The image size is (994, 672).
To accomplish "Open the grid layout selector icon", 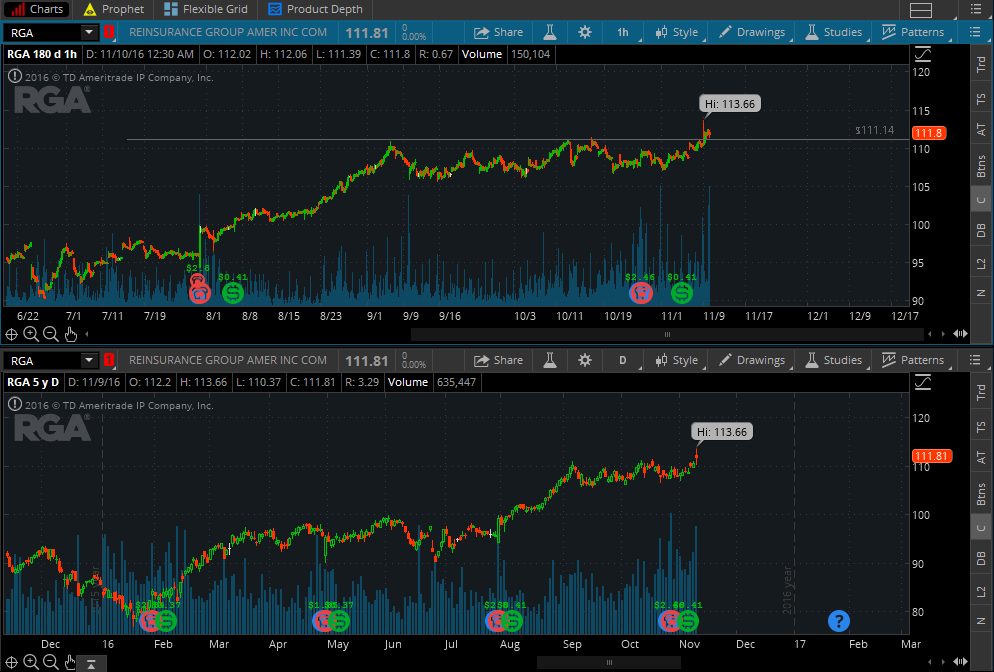I will 920,10.
